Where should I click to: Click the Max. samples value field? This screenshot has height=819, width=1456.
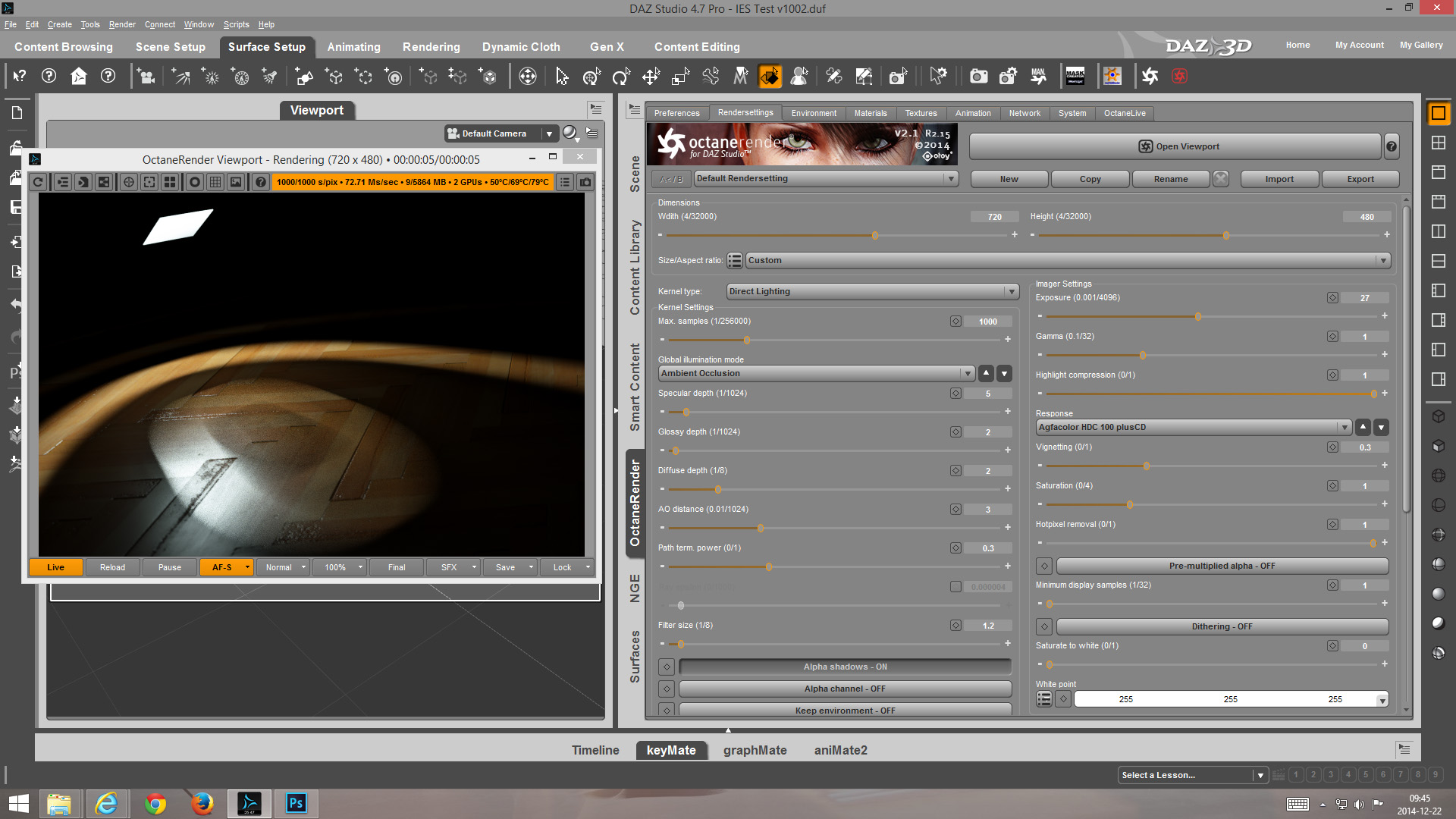point(987,322)
